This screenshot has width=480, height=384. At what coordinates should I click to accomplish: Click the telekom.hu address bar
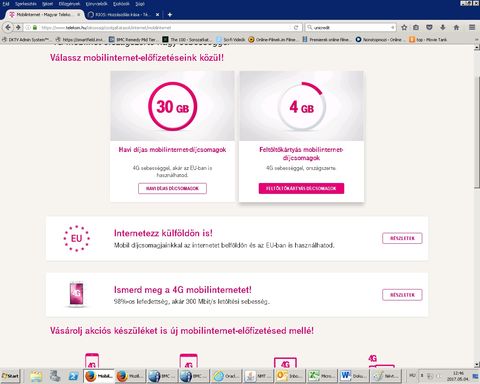(x=163, y=27)
